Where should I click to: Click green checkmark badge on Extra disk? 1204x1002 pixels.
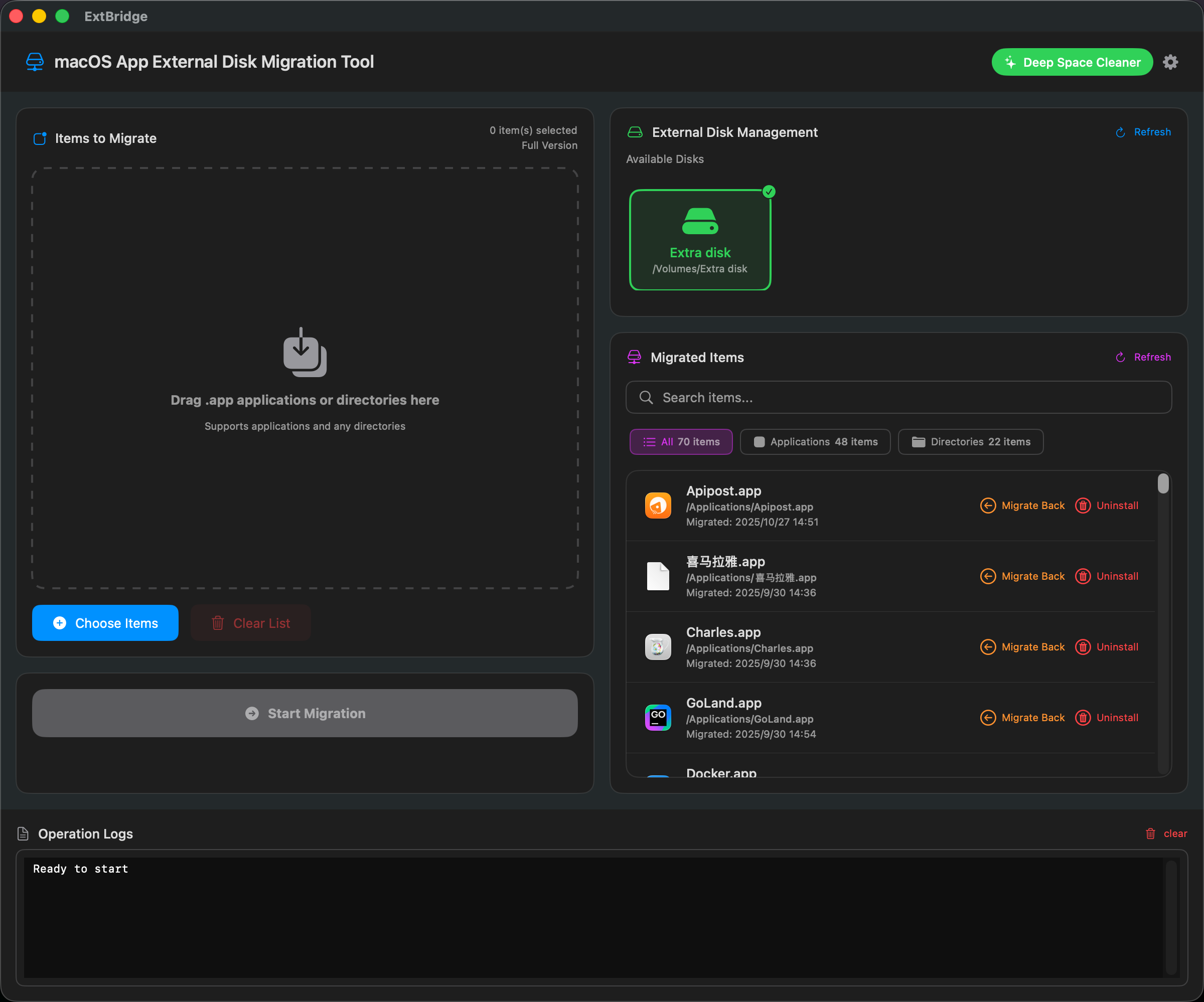coord(769,192)
